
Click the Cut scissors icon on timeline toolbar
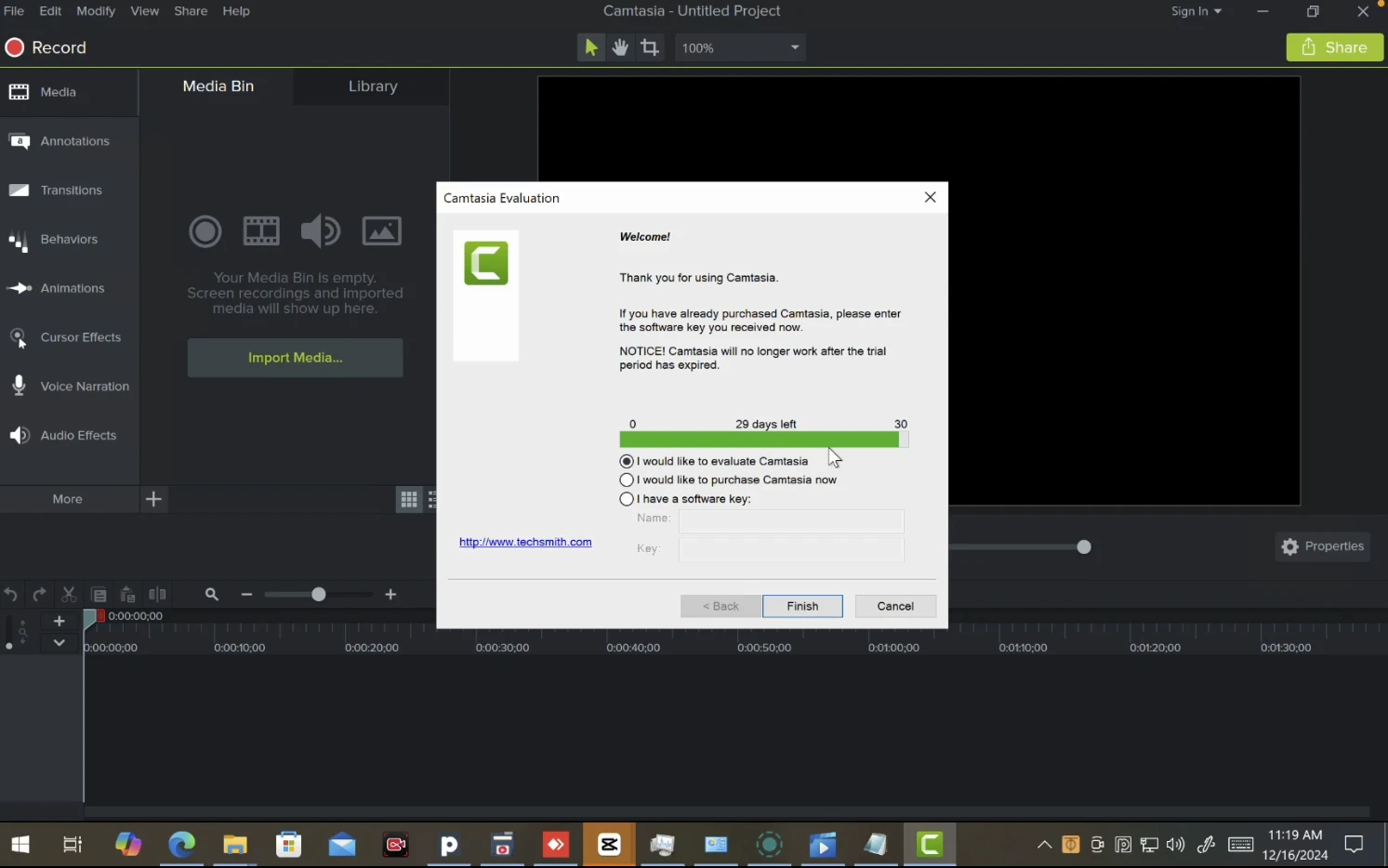(x=68, y=594)
